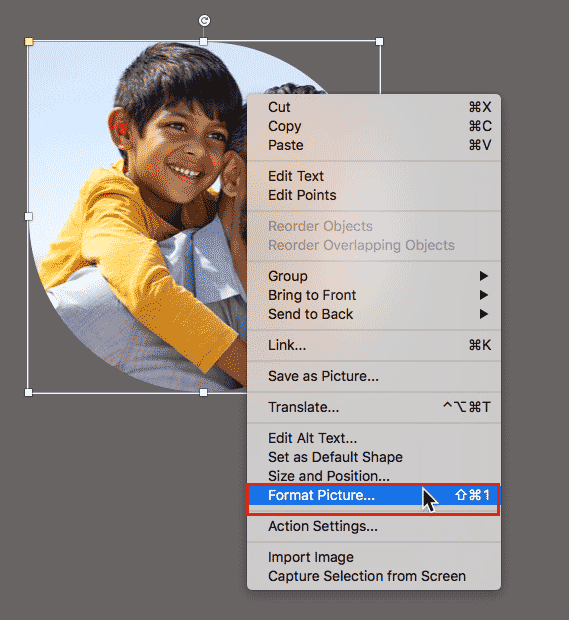Click the bottom-center resize handle

tap(204, 392)
